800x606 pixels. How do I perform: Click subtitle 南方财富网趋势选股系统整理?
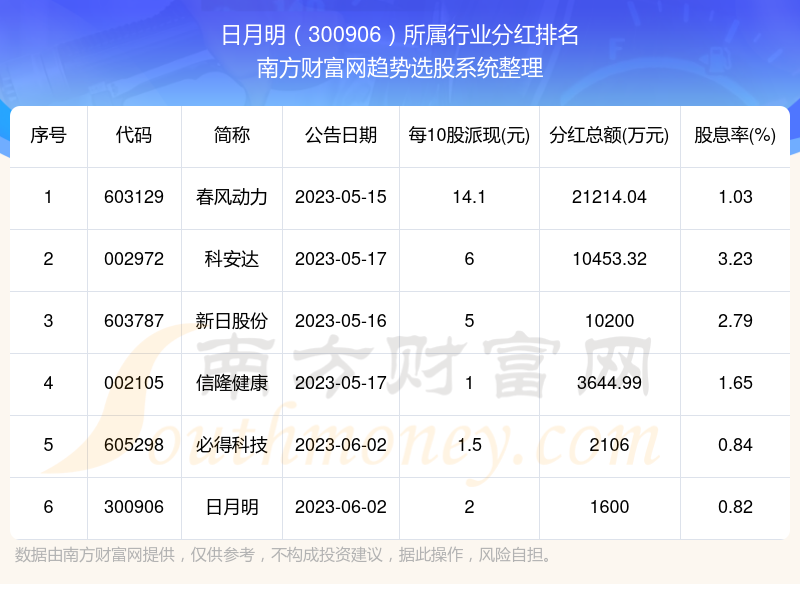pyautogui.click(x=400, y=68)
